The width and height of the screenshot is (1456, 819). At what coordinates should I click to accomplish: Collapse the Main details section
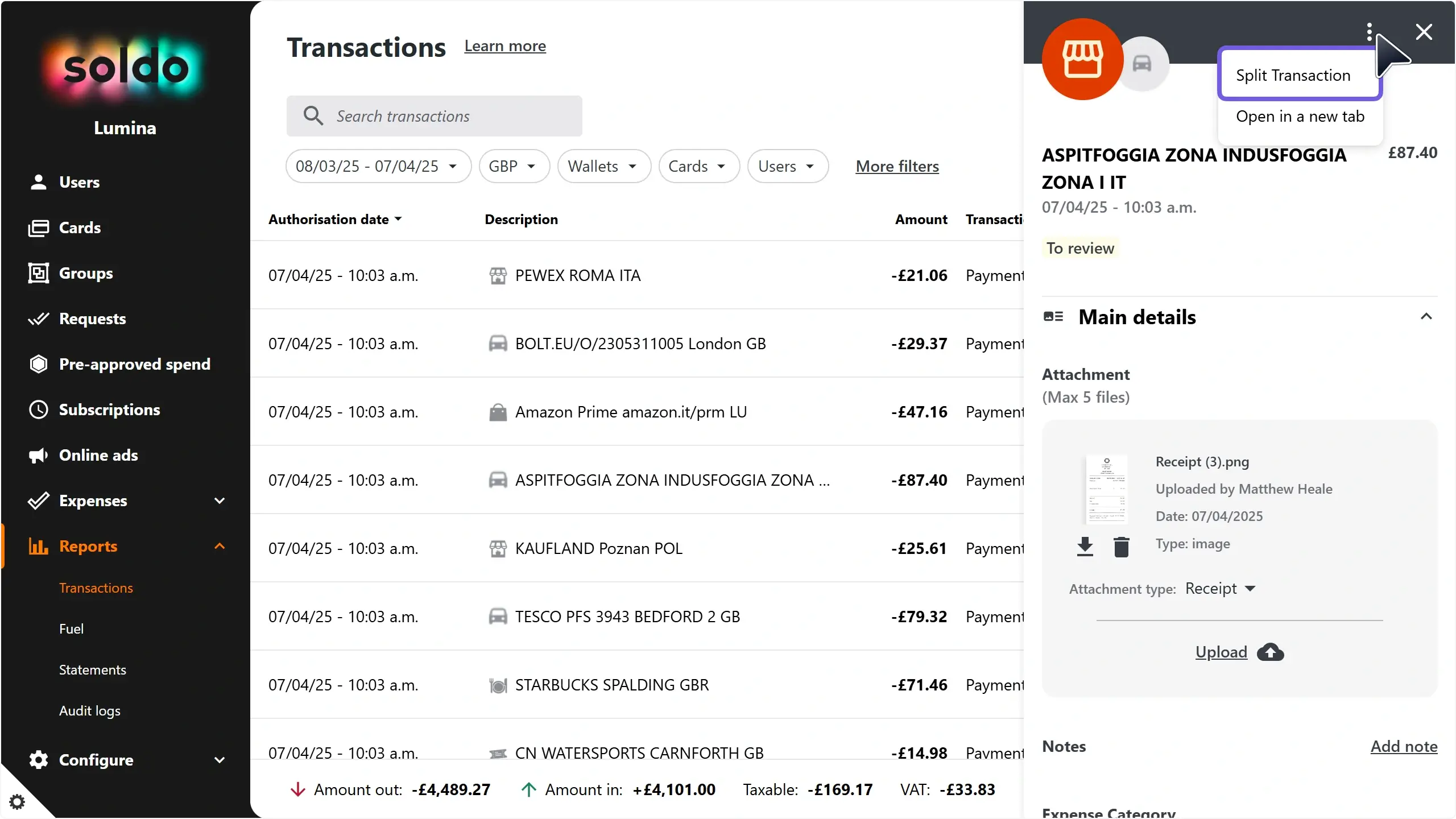1426,317
